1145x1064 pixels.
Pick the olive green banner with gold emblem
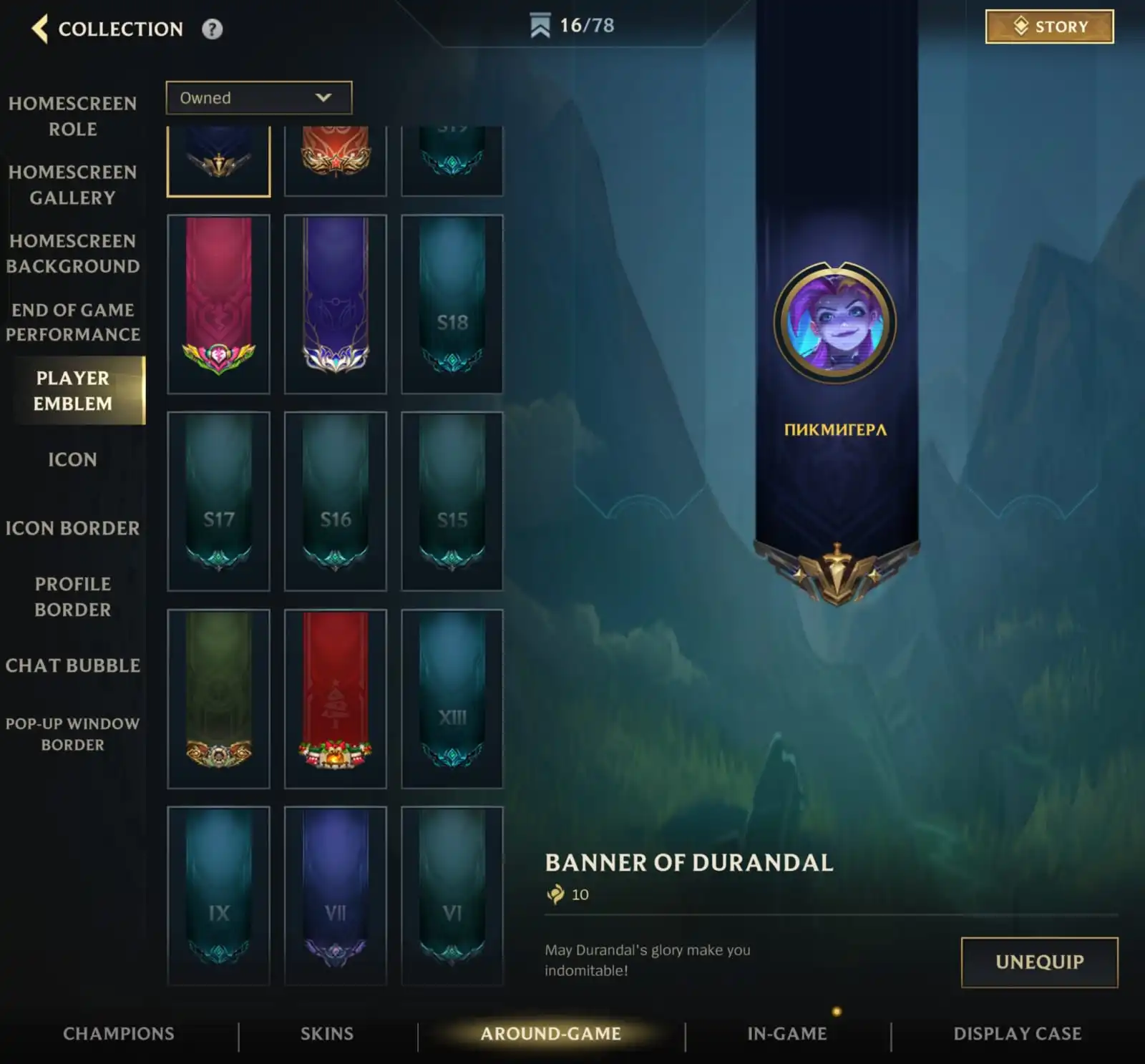click(x=218, y=699)
